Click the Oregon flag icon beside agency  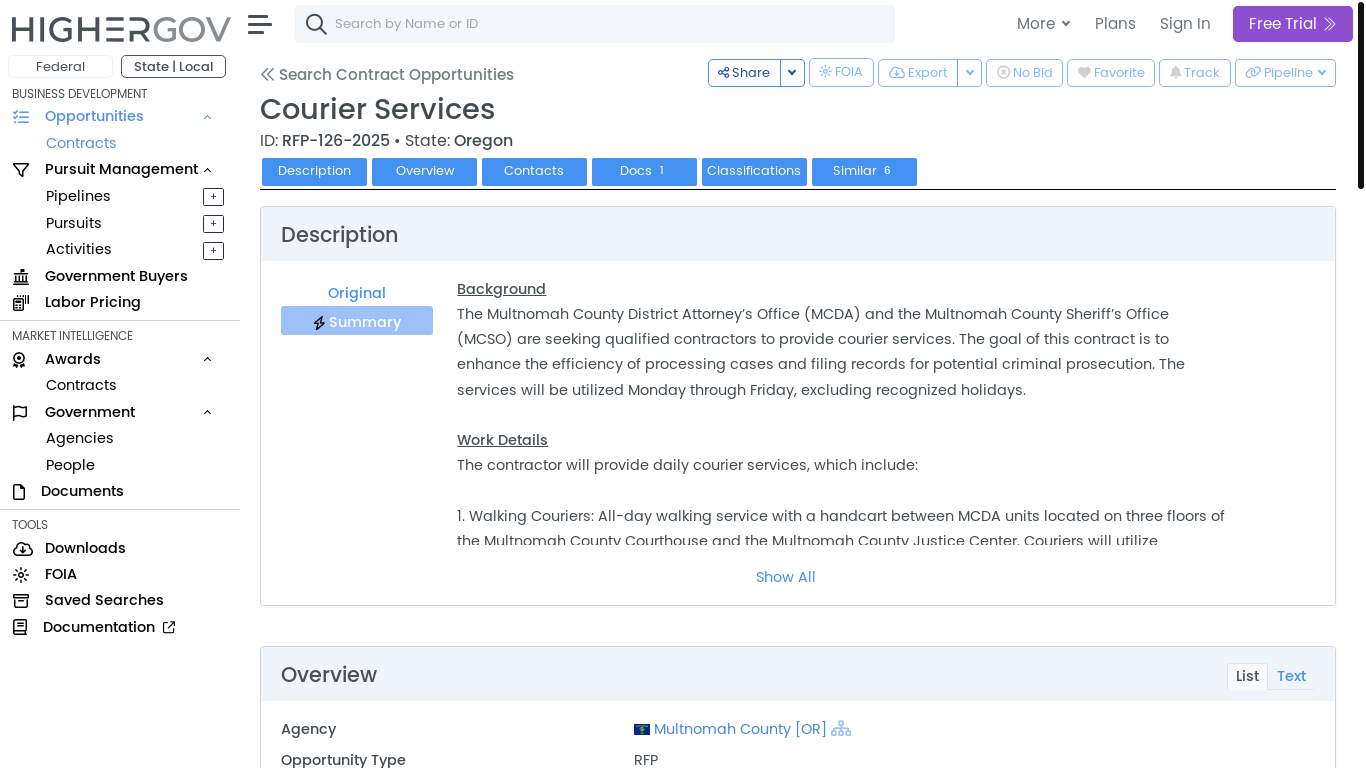(642, 730)
